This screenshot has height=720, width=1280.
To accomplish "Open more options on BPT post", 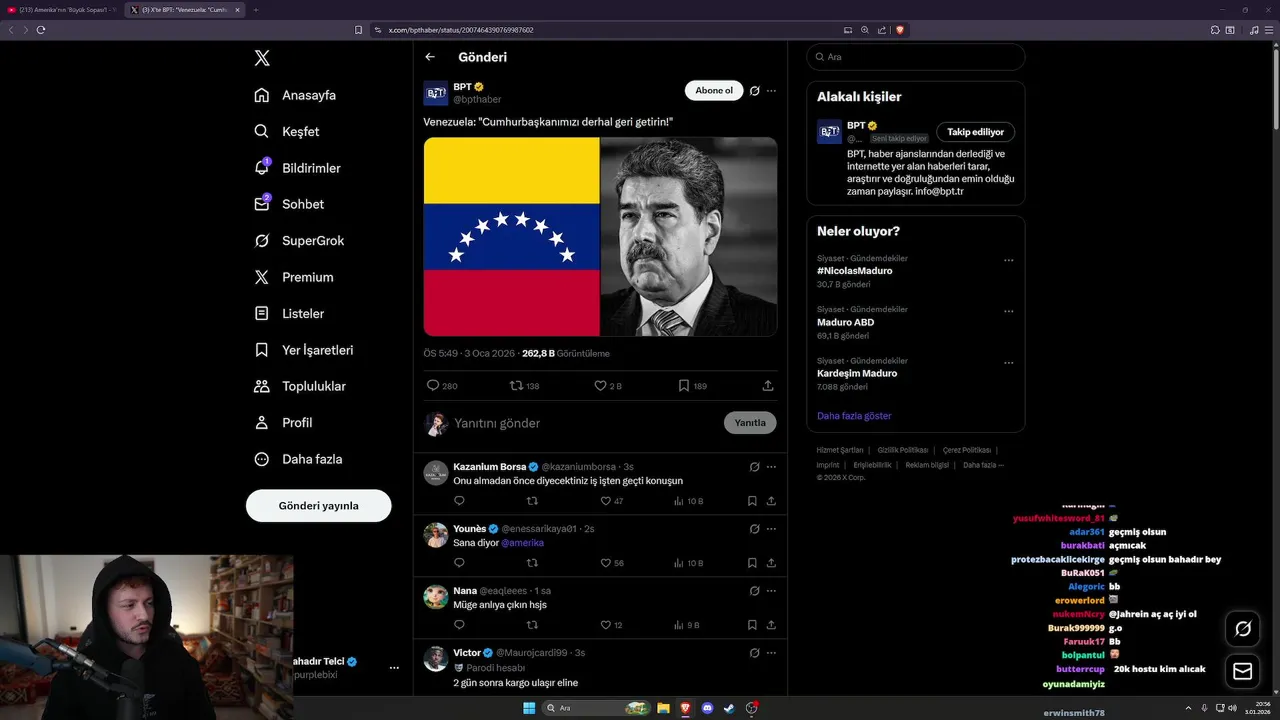I will pyautogui.click(x=771, y=91).
